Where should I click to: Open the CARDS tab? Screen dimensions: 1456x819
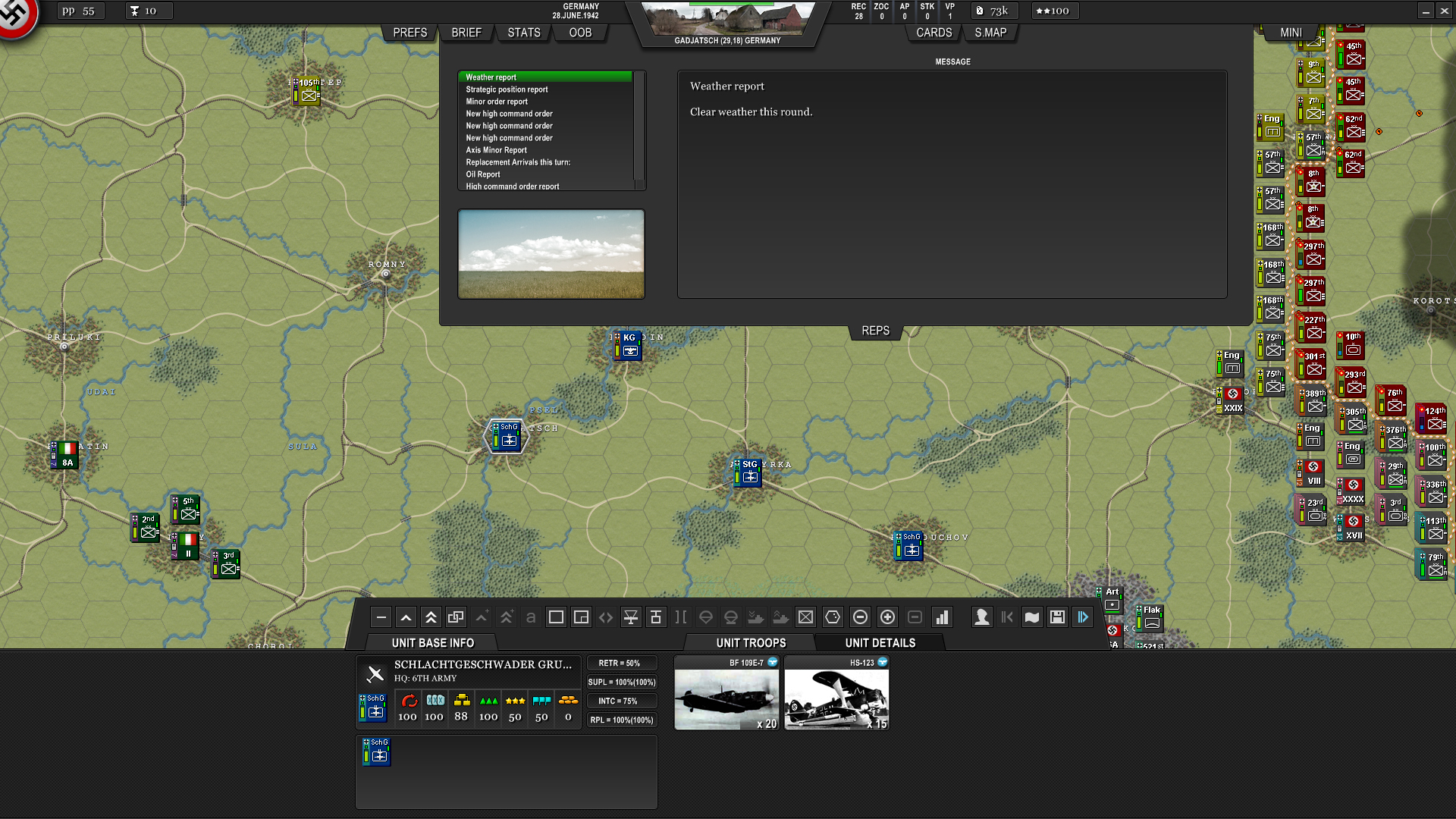934,33
